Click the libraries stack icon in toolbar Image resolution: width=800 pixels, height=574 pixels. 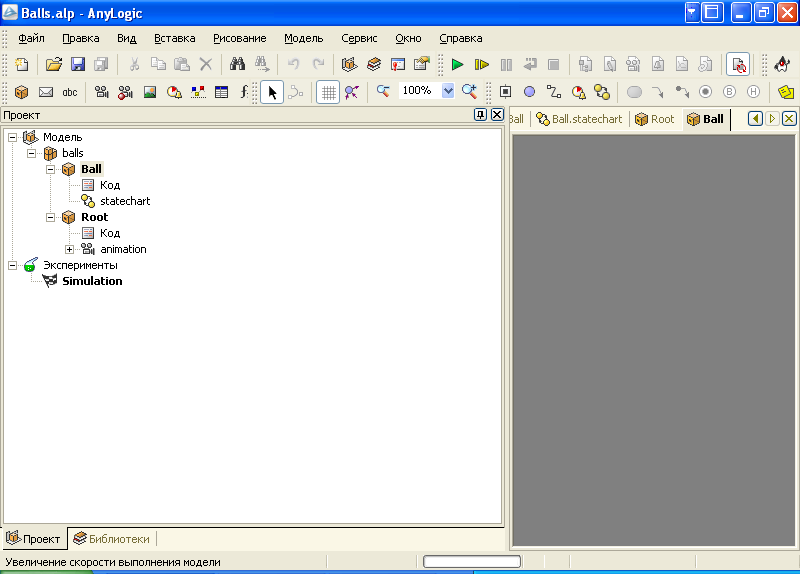(x=373, y=64)
